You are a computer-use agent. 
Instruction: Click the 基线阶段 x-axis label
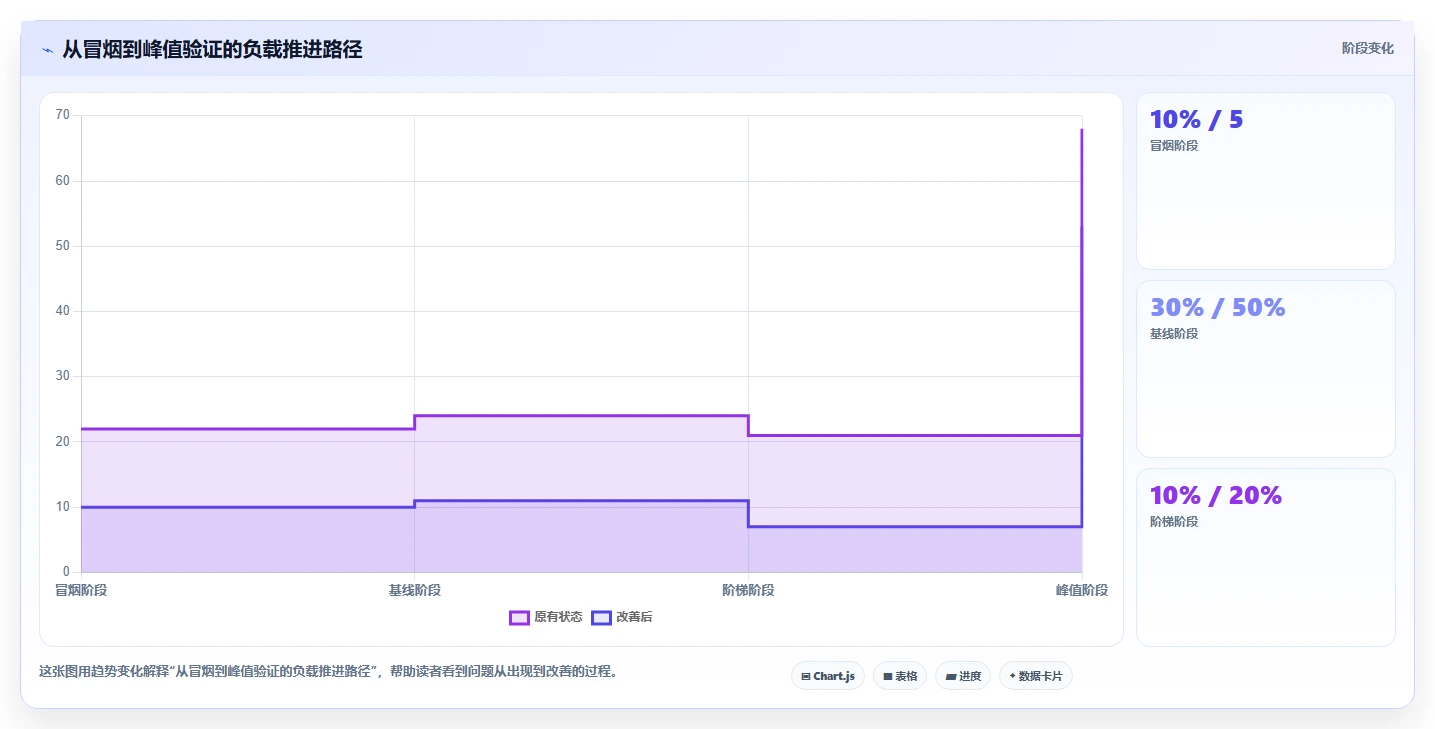415,590
